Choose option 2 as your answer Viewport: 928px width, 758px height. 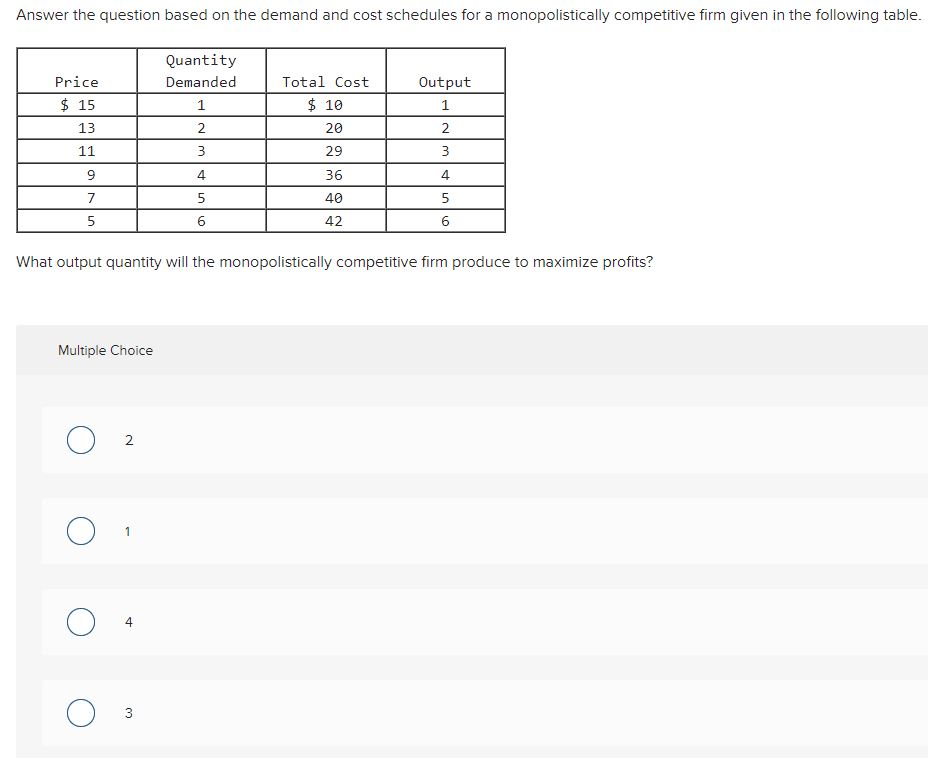129,440
